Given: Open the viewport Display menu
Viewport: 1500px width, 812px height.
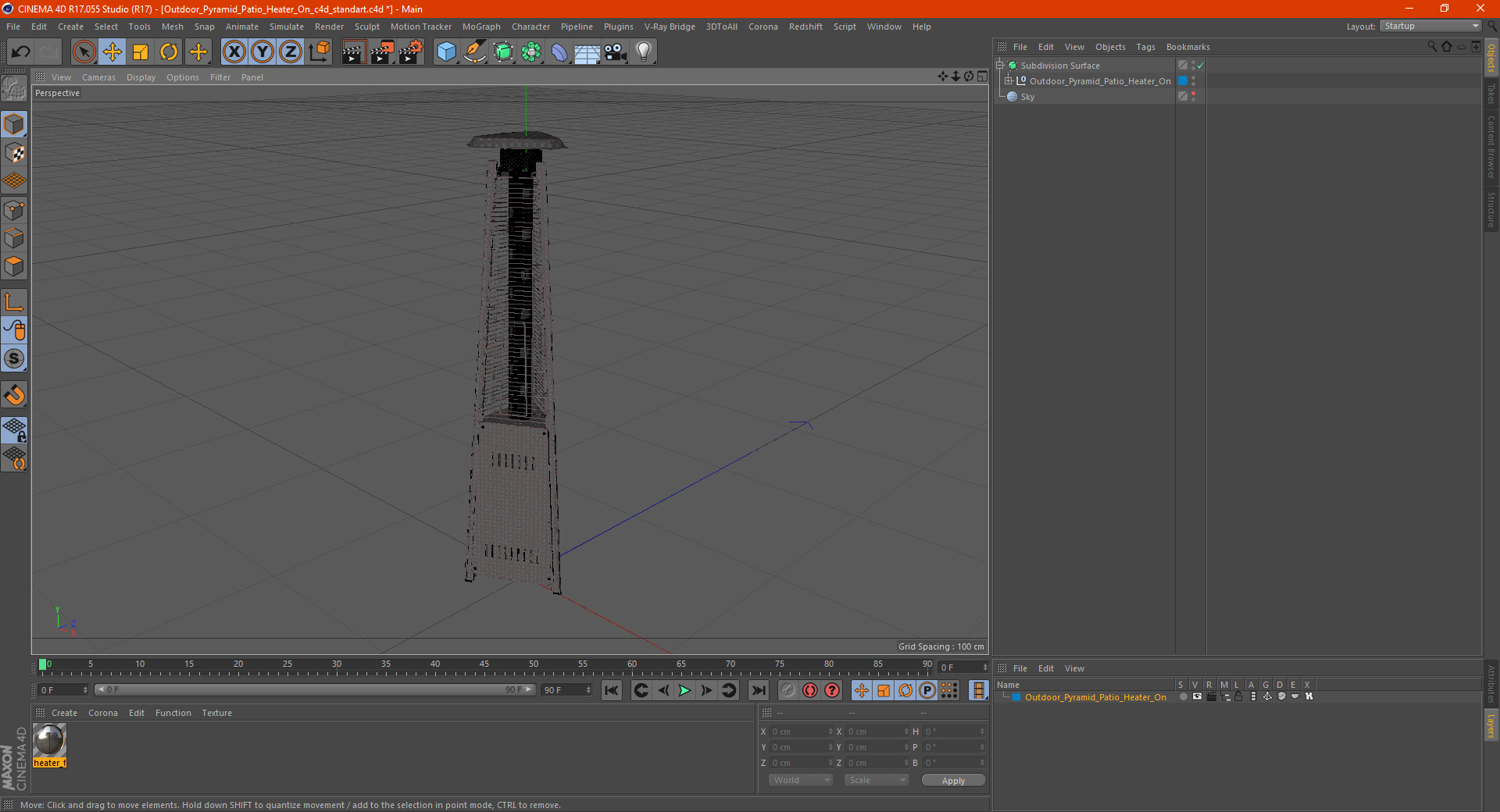Looking at the screenshot, I should point(141,77).
